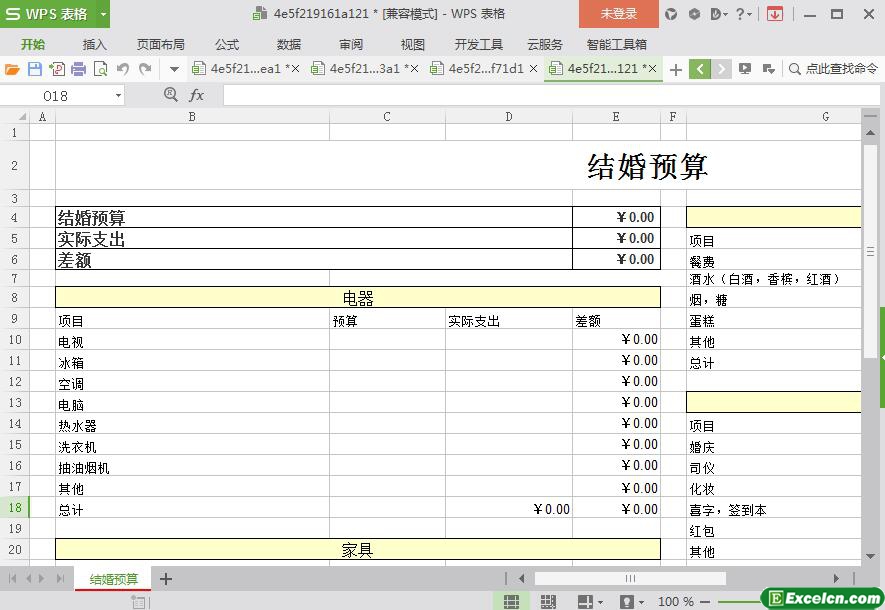Click zoom out minus on zoom slider
Screen dimensions: 885x610
click(706, 601)
